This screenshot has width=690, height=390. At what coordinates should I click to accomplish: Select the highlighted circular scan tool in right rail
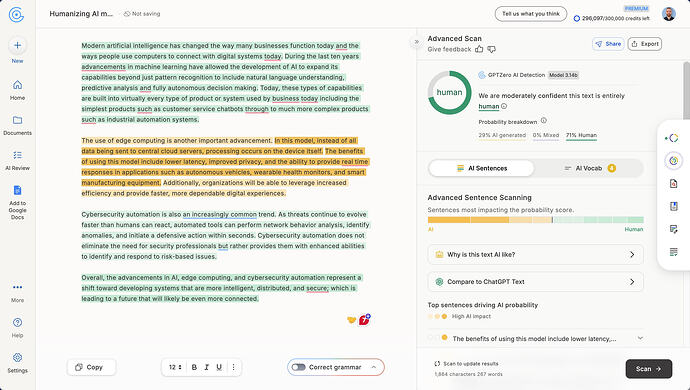[673, 161]
